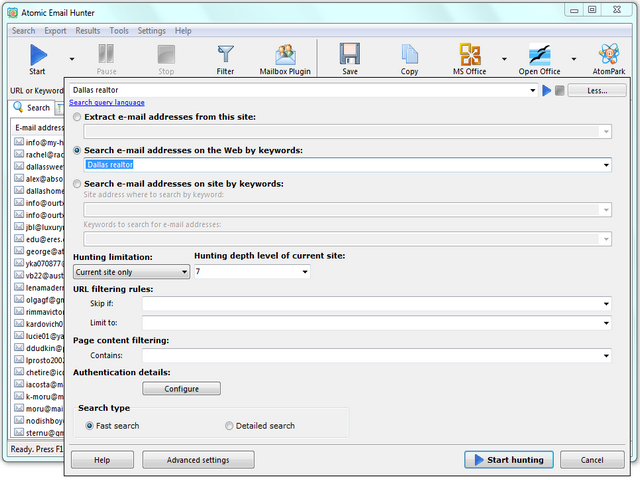
Task: Open the Export menu
Action: pos(55,31)
